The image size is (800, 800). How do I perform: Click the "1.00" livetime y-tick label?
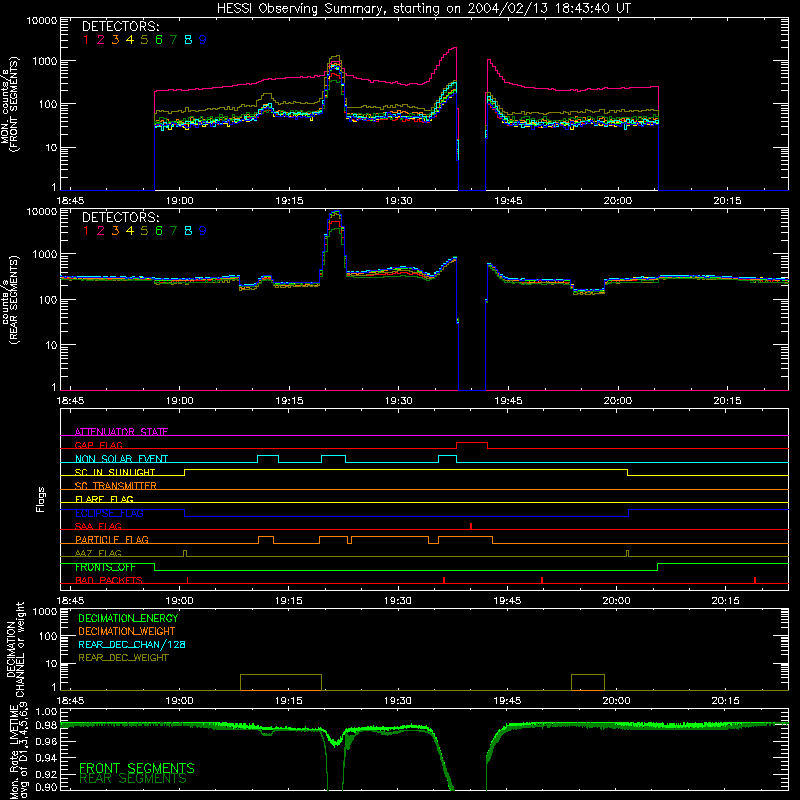(46, 711)
